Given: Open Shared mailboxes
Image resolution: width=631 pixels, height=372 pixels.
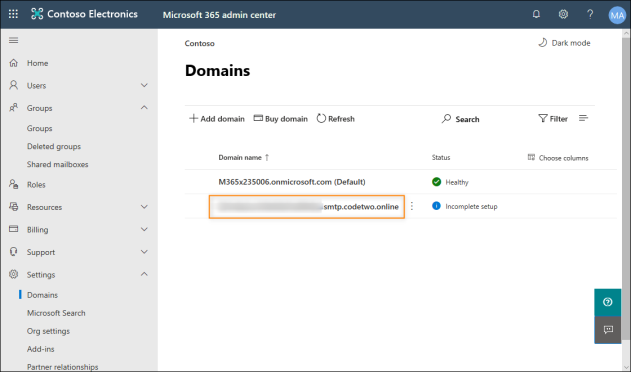Looking at the screenshot, I should pyautogui.click(x=58, y=164).
